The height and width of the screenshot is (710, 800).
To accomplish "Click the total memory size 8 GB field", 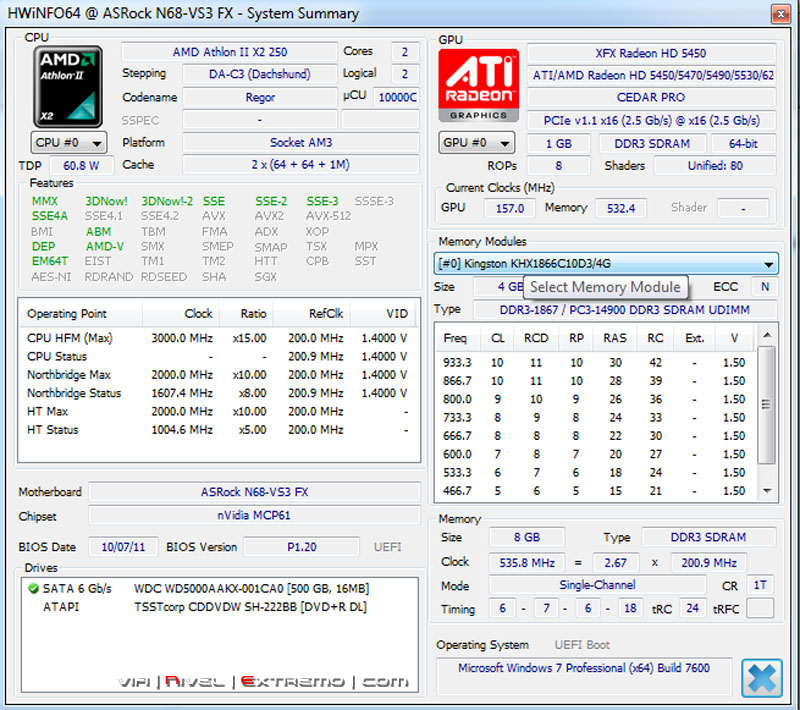I will point(527,537).
